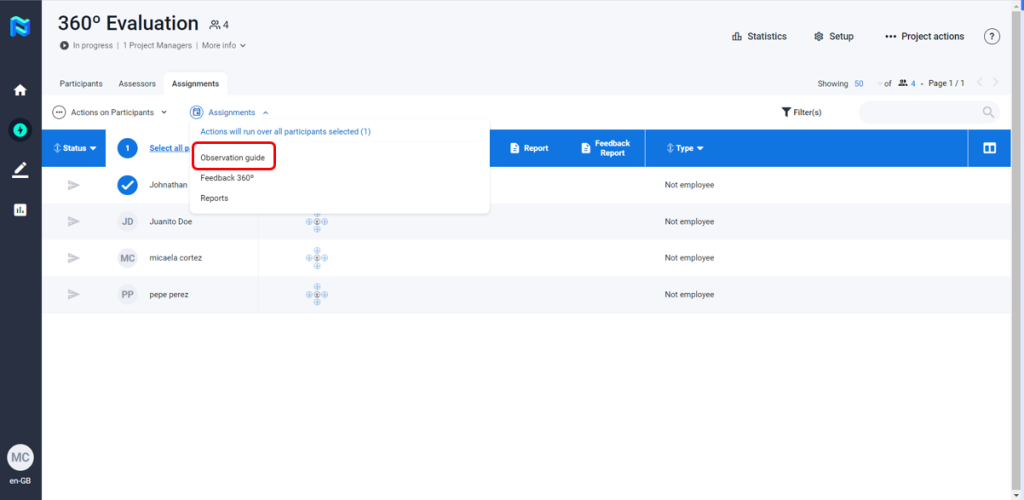Expand the More info chevron
This screenshot has width=1024, height=500.
pos(242,45)
